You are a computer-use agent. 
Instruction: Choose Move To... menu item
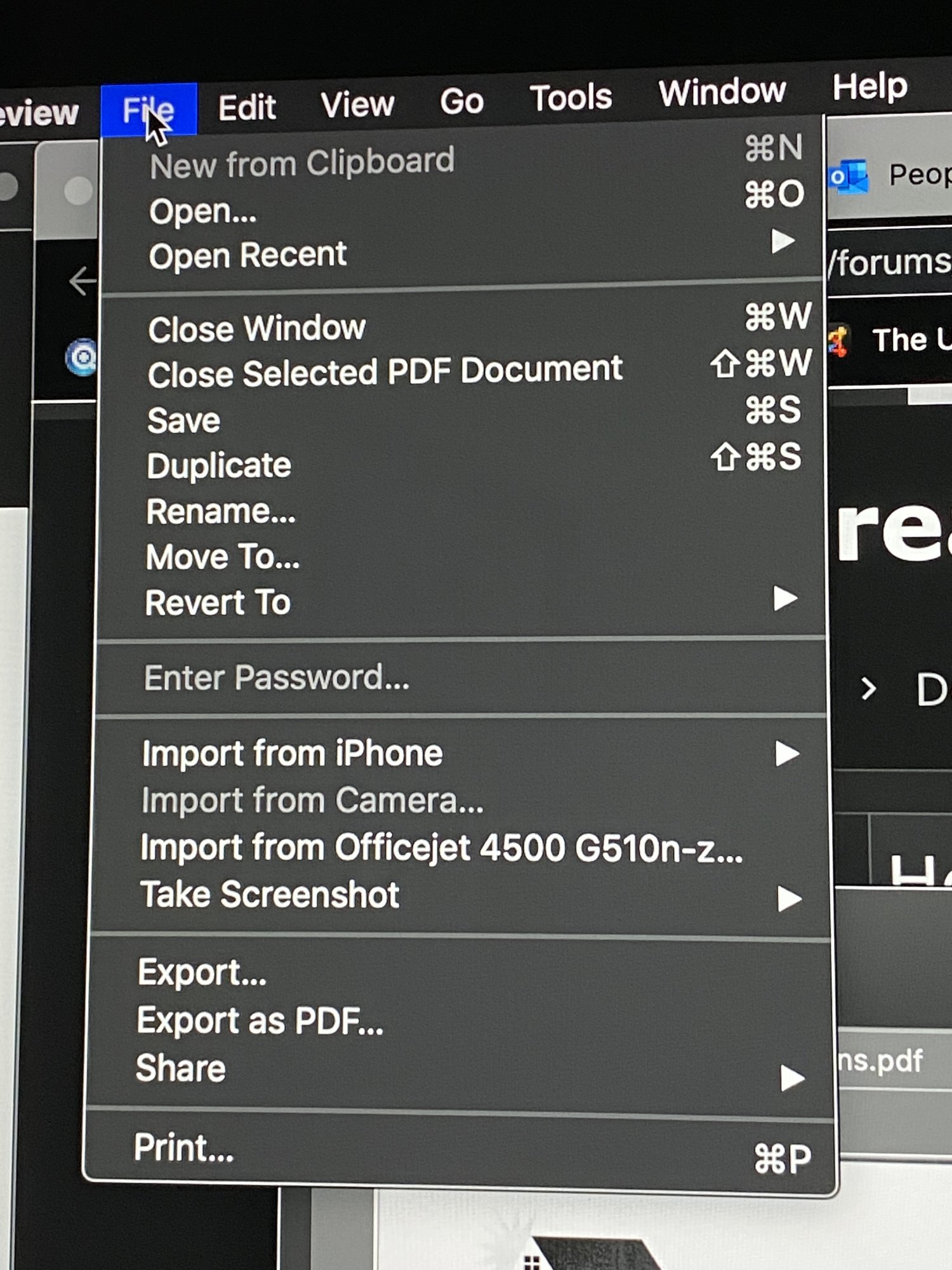(461, 557)
